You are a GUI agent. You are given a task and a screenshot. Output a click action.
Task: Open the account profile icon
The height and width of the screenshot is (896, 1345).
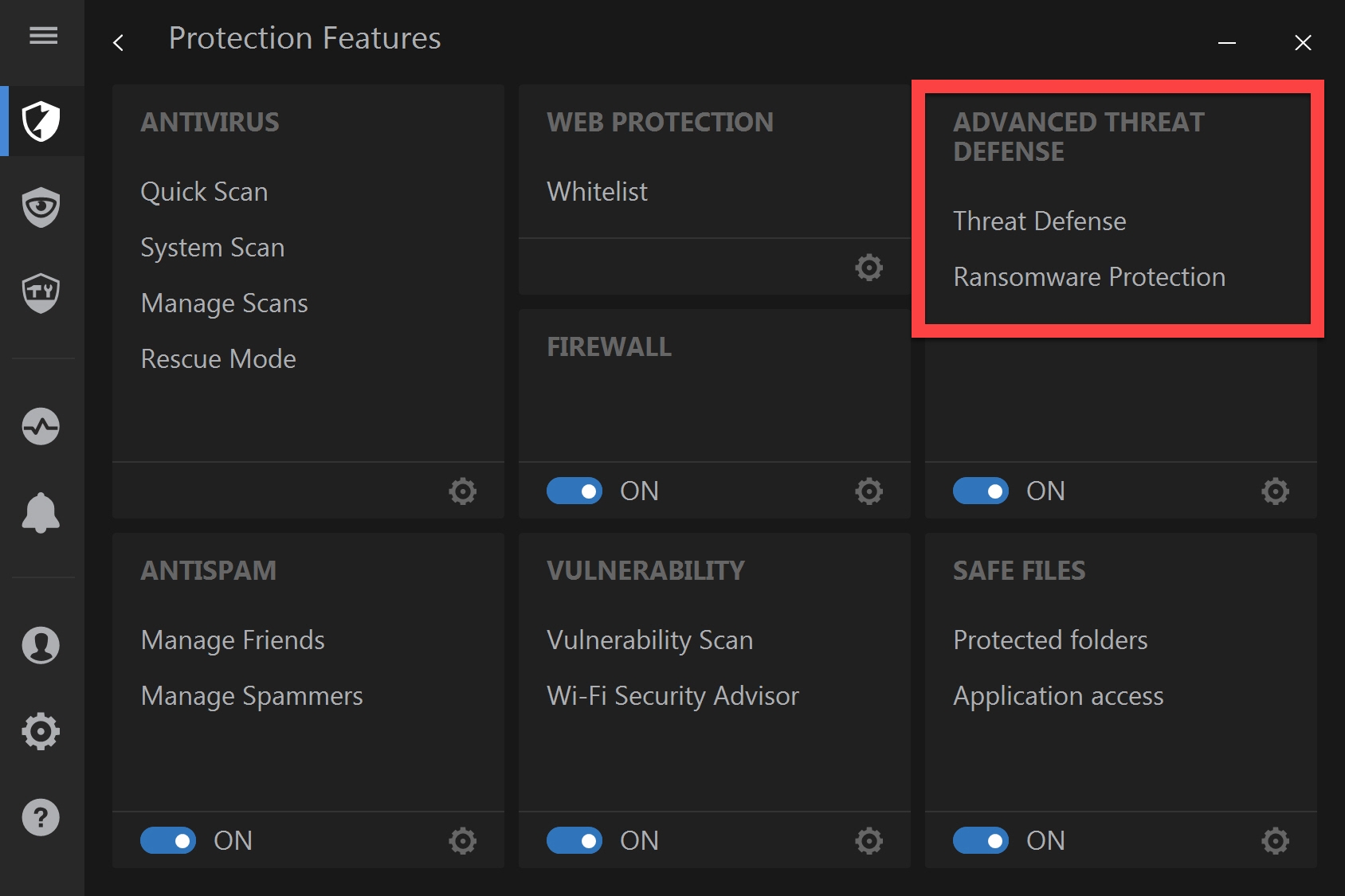point(41,645)
